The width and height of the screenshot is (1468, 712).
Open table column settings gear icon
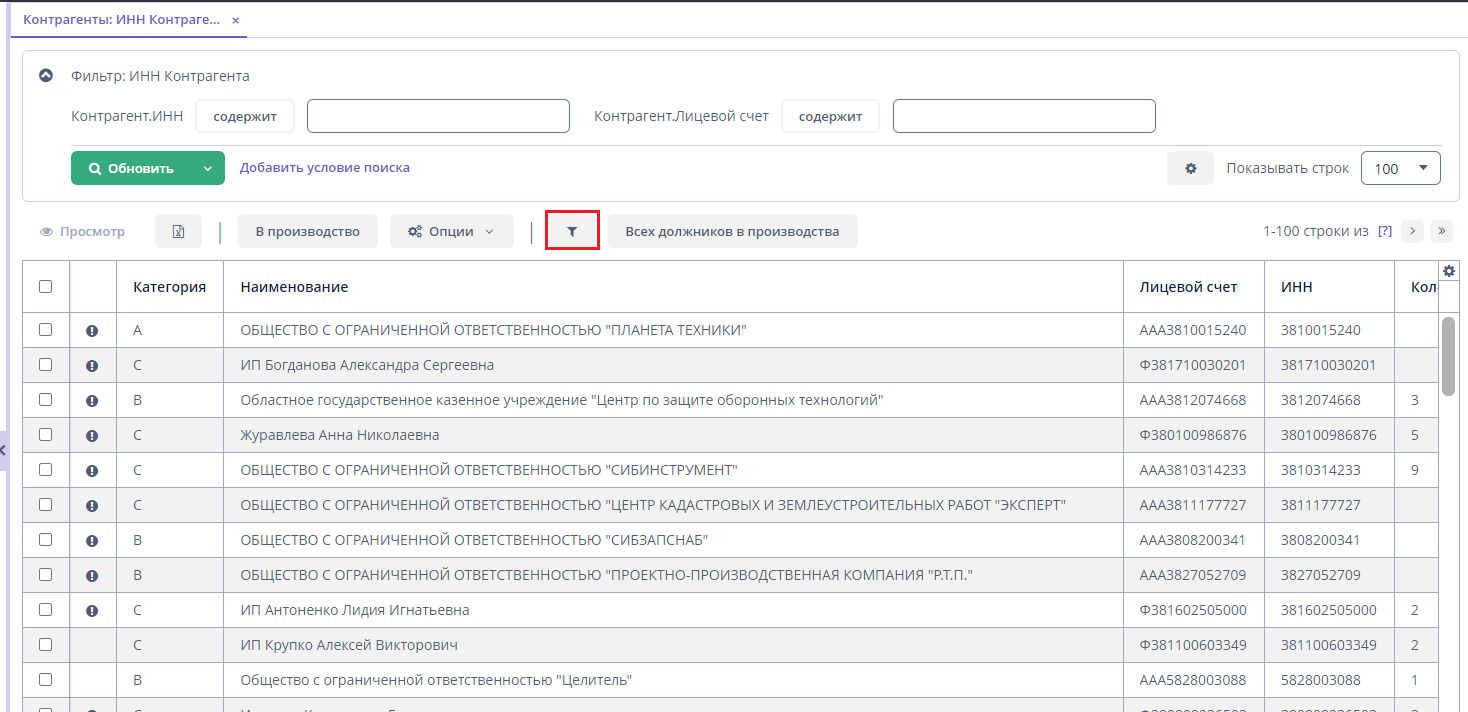point(1449,271)
